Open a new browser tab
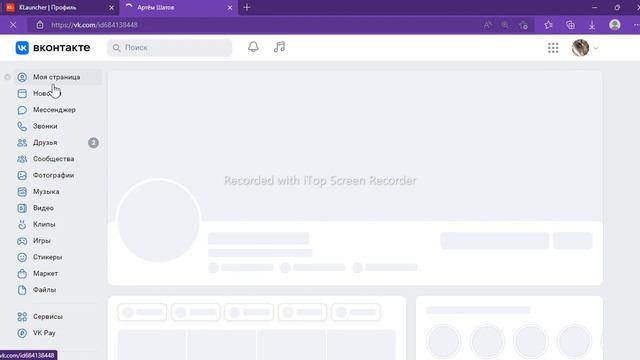The image size is (640, 360). [x=247, y=7]
